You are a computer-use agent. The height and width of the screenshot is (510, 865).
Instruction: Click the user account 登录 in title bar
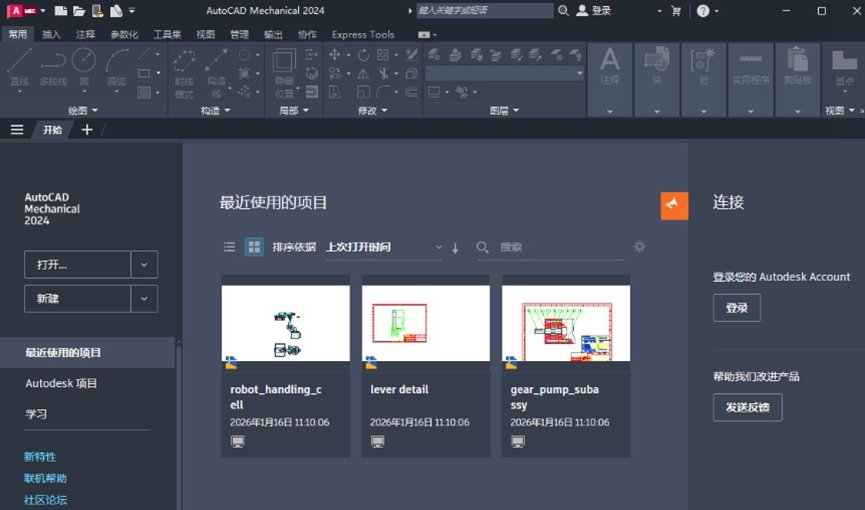coord(594,10)
